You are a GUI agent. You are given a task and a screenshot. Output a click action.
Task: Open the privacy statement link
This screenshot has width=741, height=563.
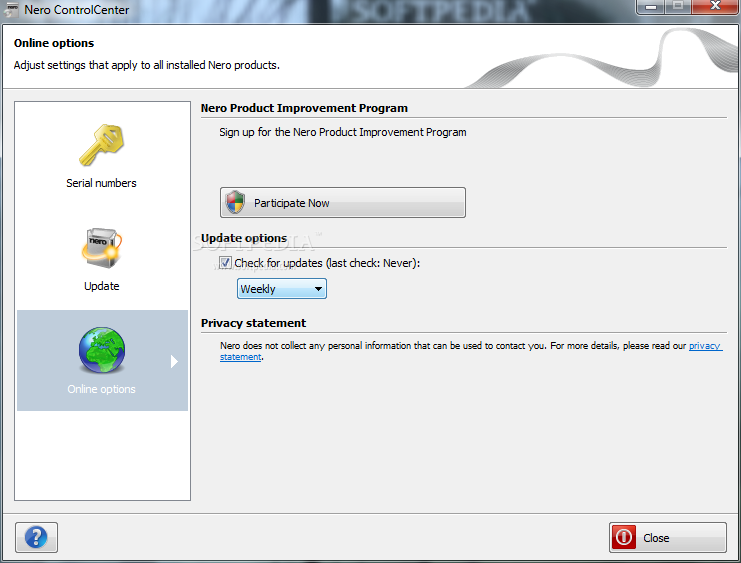point(705,346)
